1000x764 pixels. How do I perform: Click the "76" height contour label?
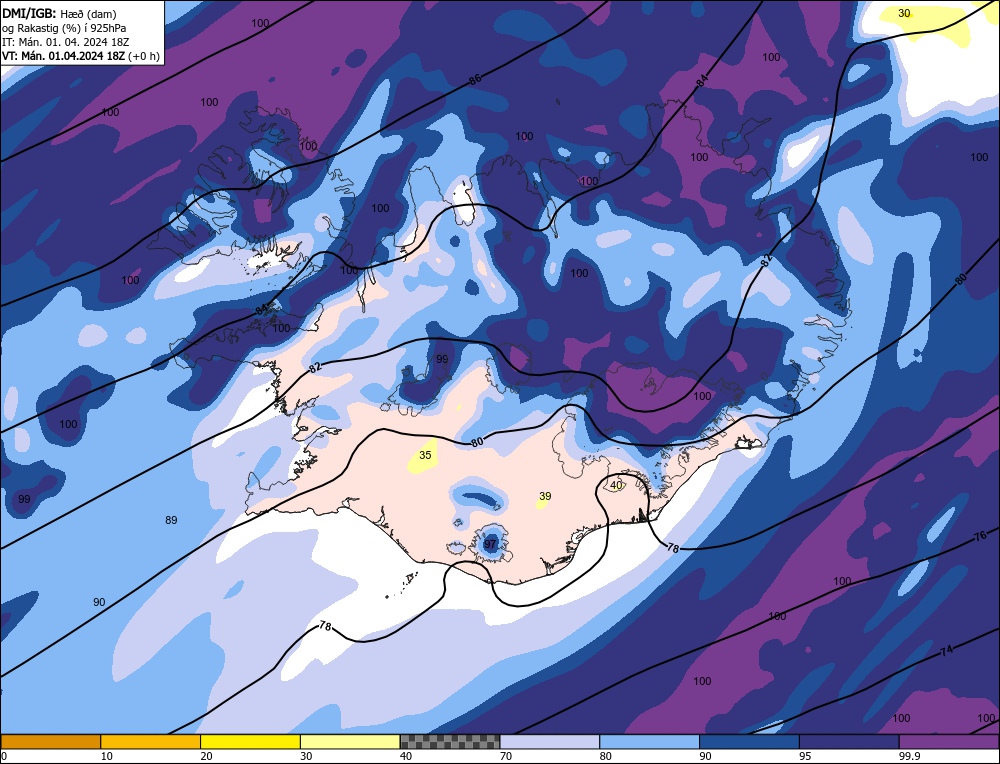coord(980,536)
